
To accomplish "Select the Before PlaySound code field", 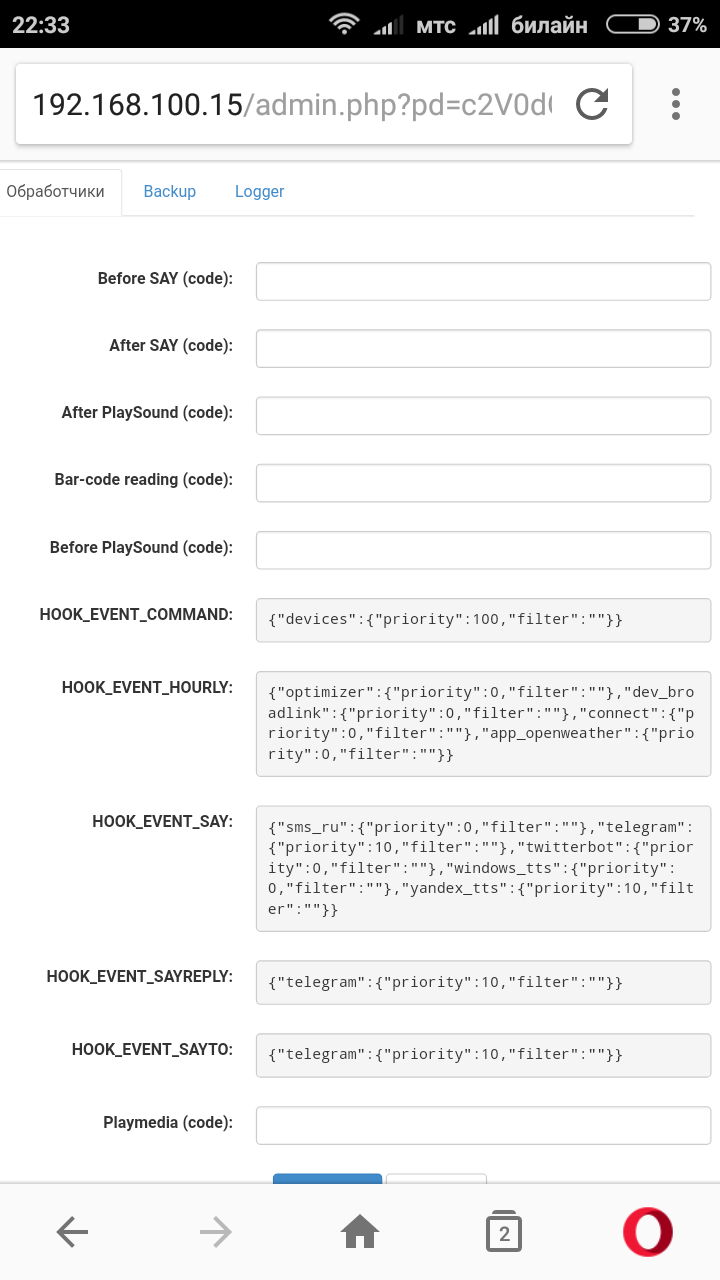I will tap(482, 549).
